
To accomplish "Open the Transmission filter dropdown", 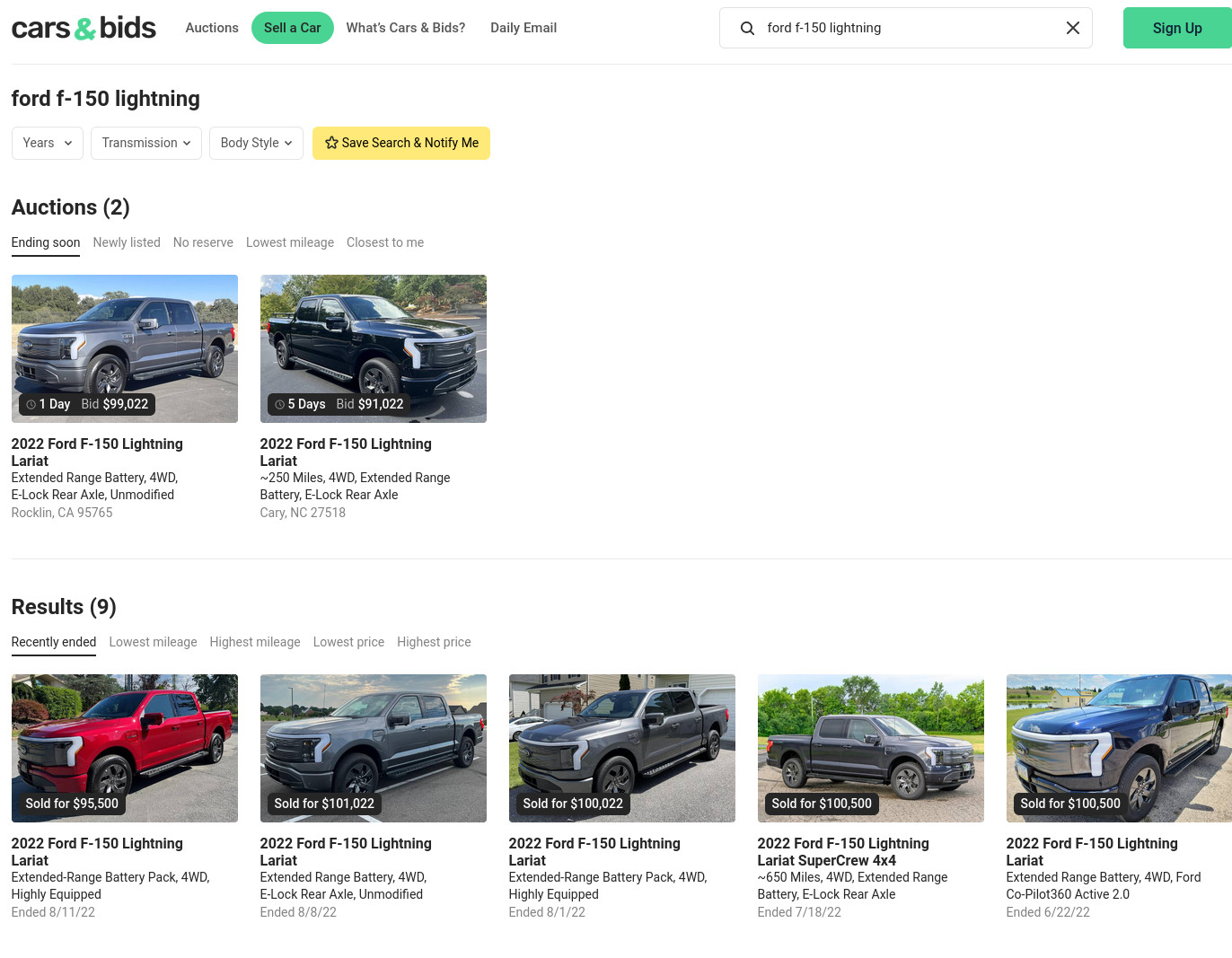I will click(146, 143).
